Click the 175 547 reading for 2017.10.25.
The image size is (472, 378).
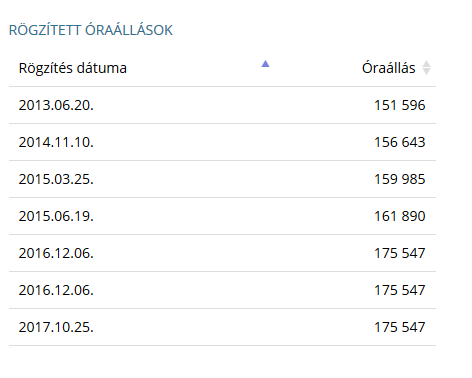click(x=400, y=327)
